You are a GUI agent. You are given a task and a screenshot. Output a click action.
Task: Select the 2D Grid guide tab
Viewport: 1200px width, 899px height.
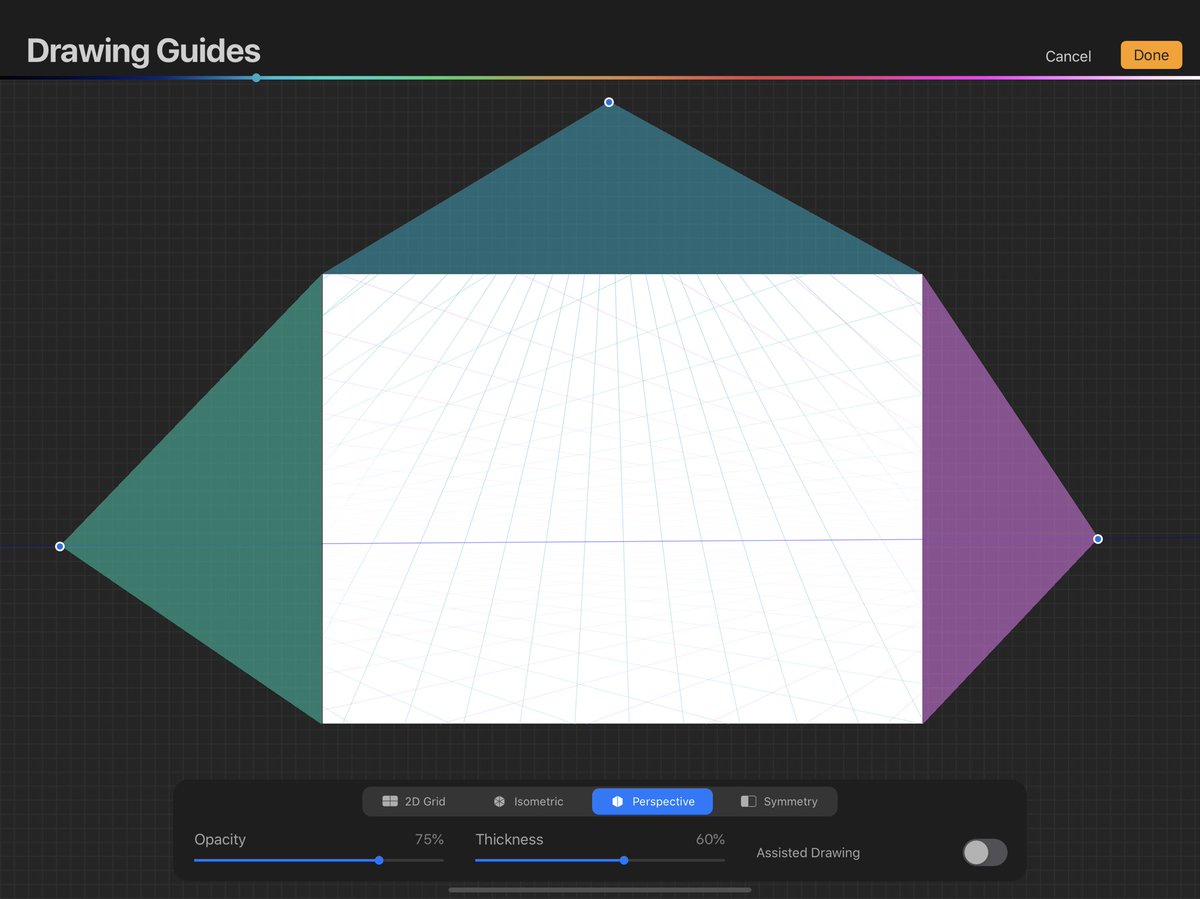414,802
